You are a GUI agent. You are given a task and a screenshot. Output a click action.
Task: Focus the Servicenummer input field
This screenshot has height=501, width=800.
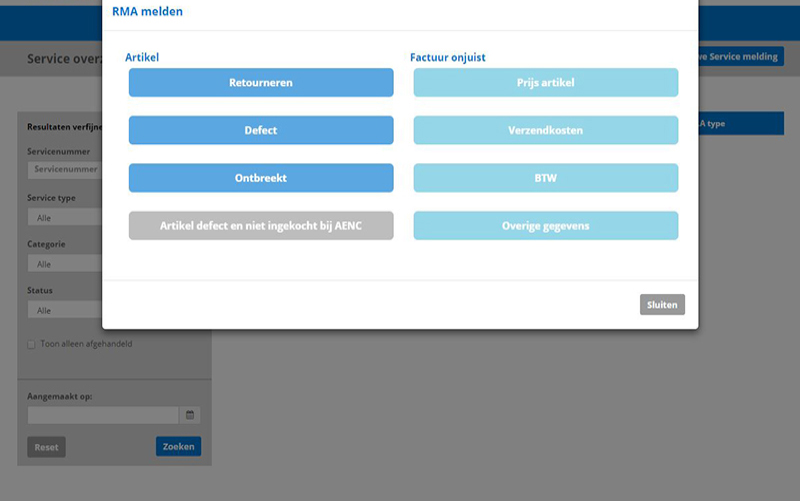pos(65,169)
